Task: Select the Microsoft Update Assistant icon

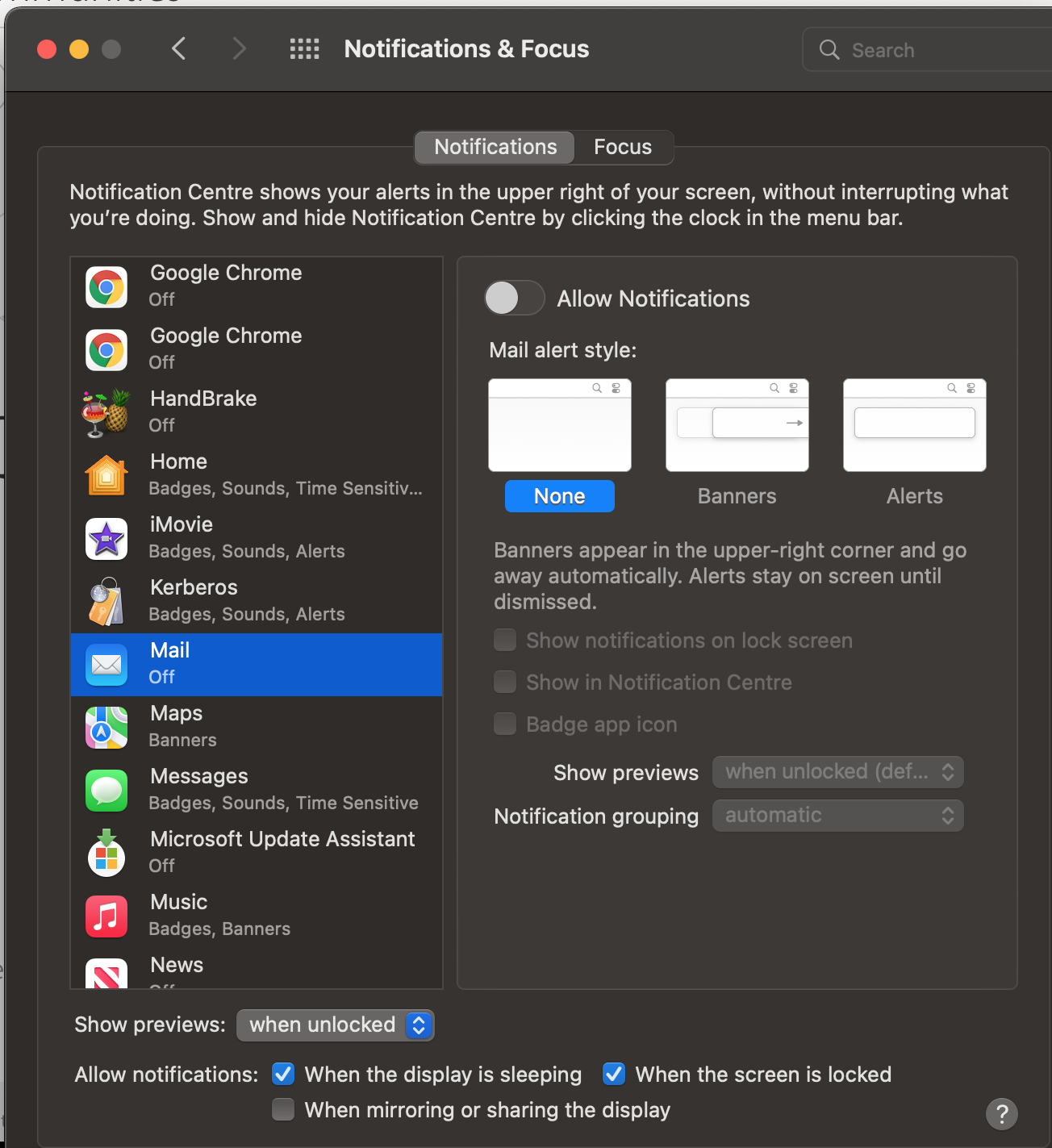Action: point(106,854)
